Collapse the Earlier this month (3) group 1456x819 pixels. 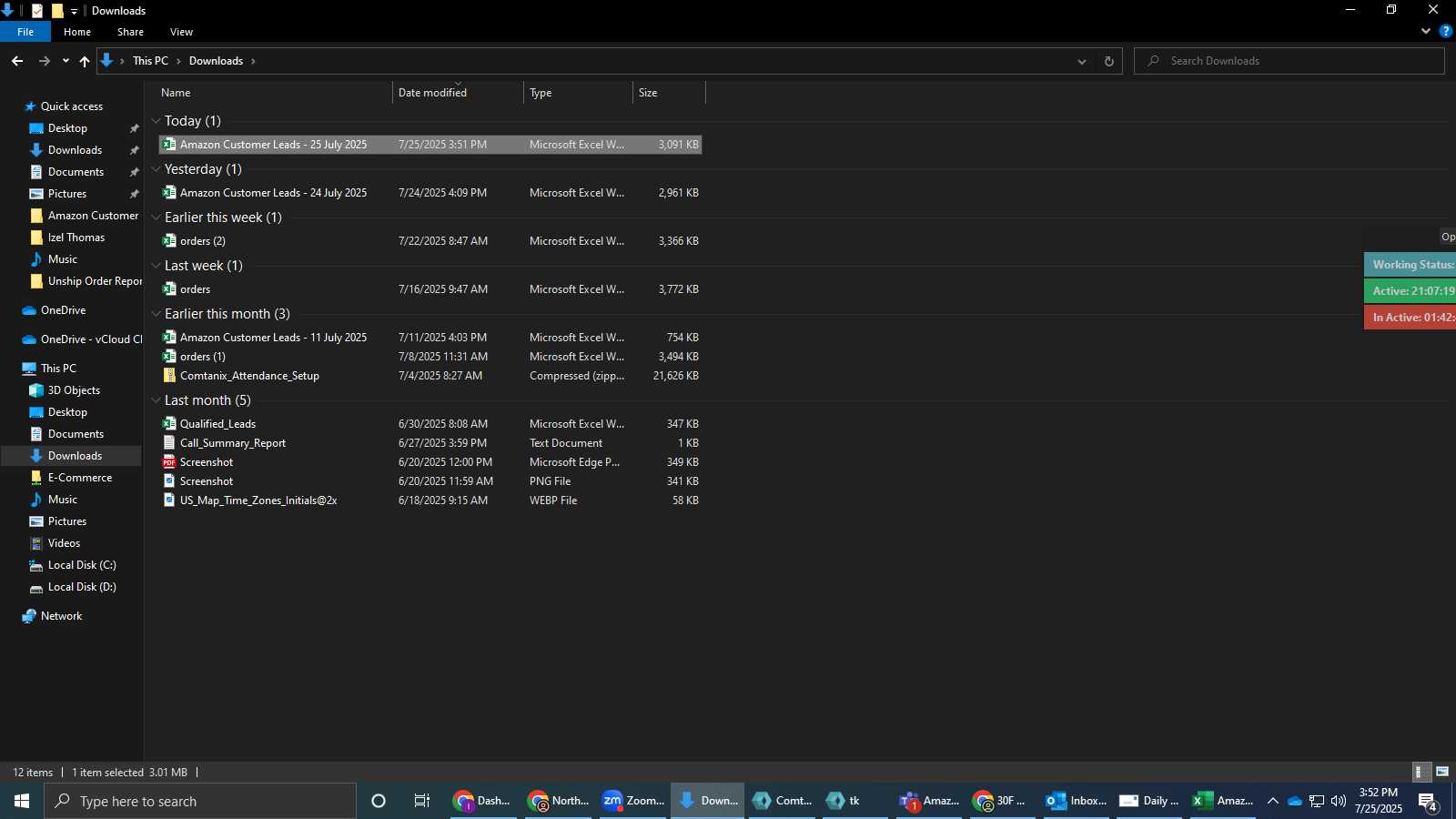click(157, 314)
